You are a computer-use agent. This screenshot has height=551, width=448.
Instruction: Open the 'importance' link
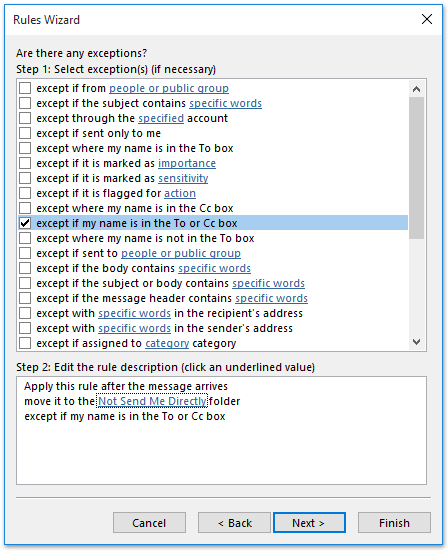[187, 163]
